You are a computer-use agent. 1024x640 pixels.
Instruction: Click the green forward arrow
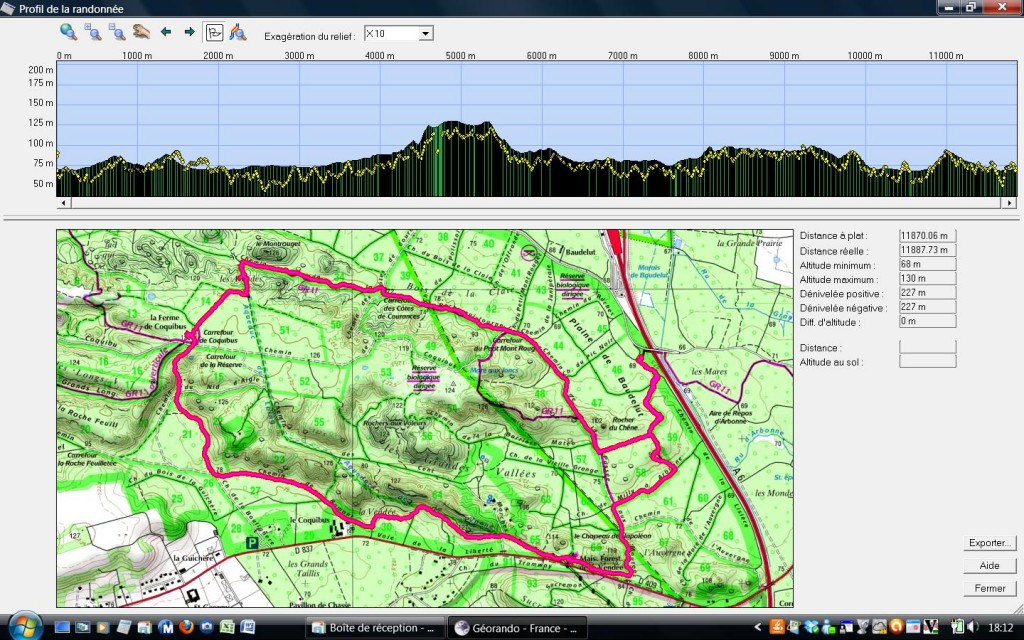tap(189, 32)
